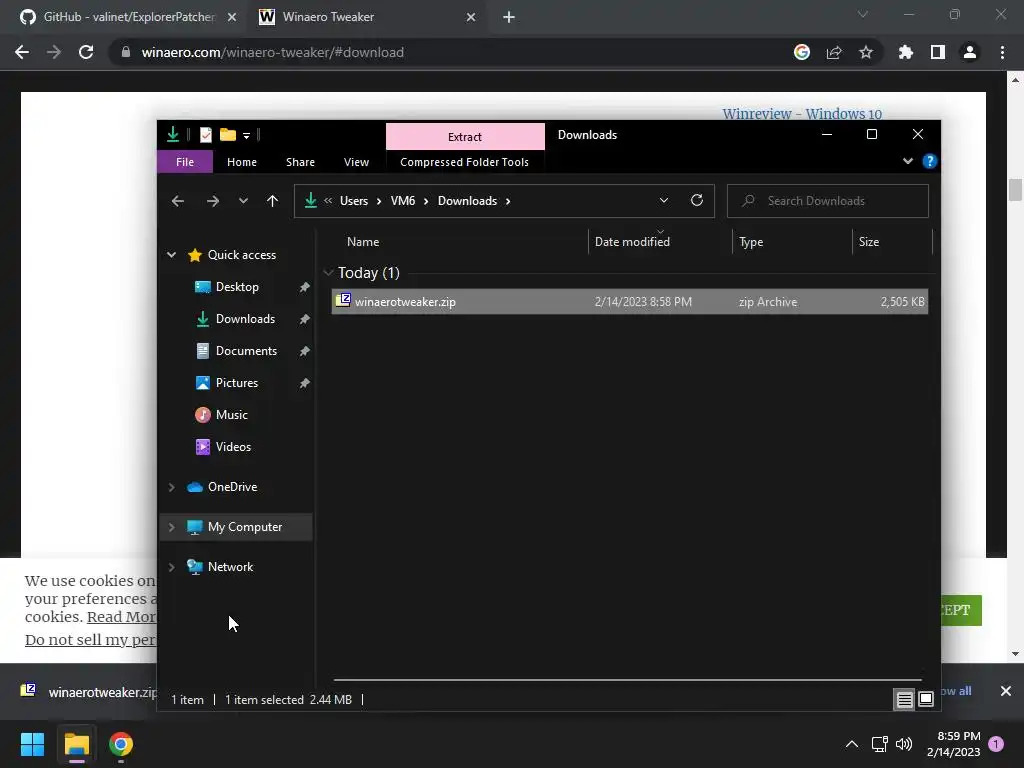
Task: Sort by the Size column header
Action: 869,242
